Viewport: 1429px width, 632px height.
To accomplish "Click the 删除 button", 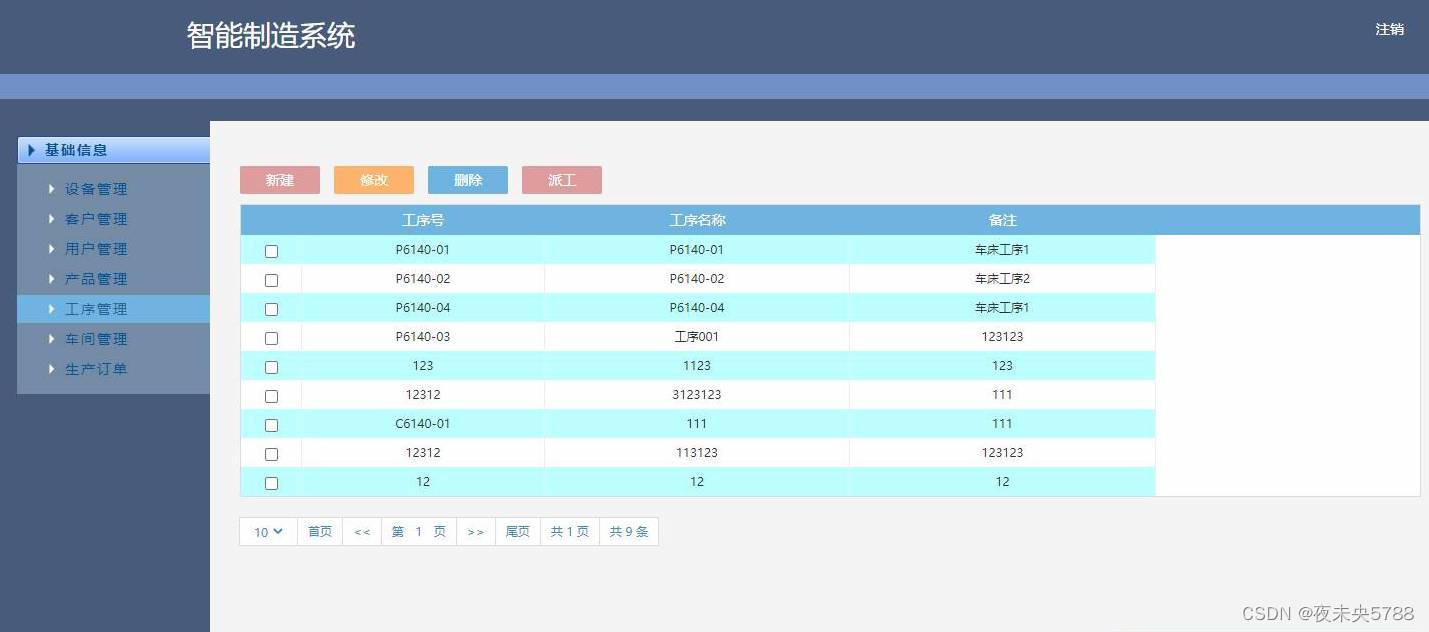I will [x=467, y=180].
